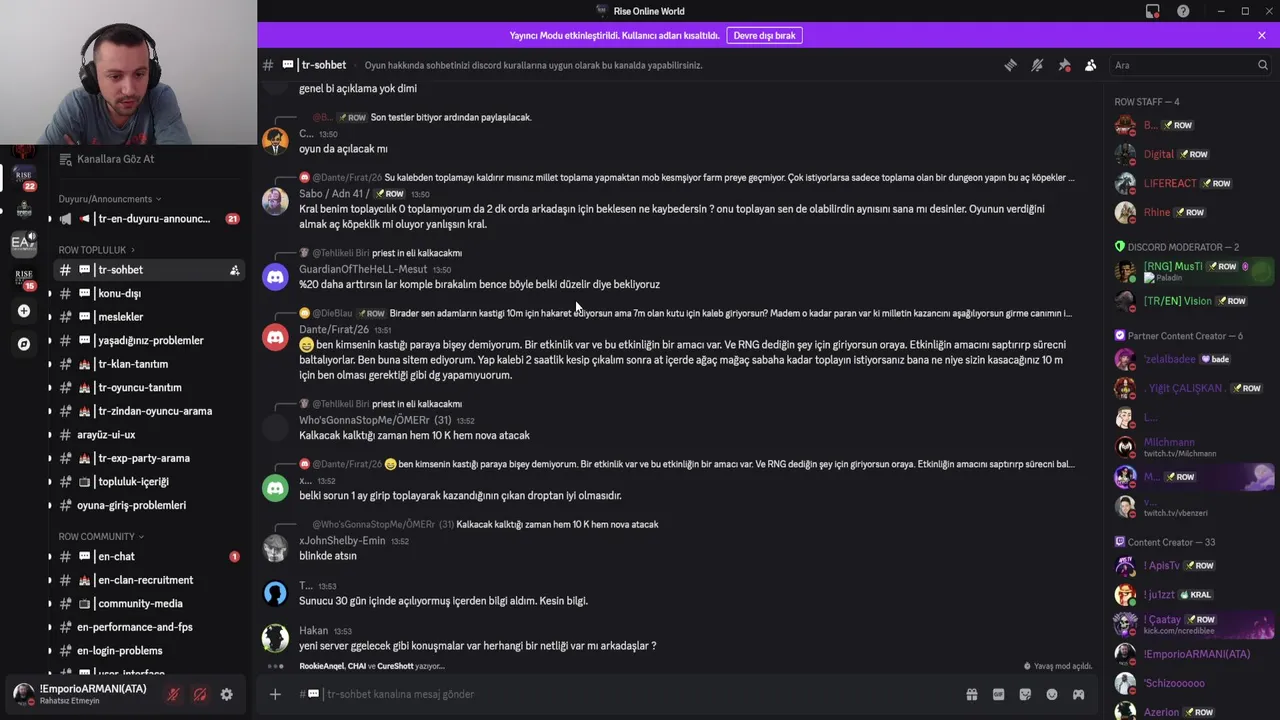Expand the ROW TOPLULUK category arrow
Screen dimensions: 1280x720
[x=132, y=250]
